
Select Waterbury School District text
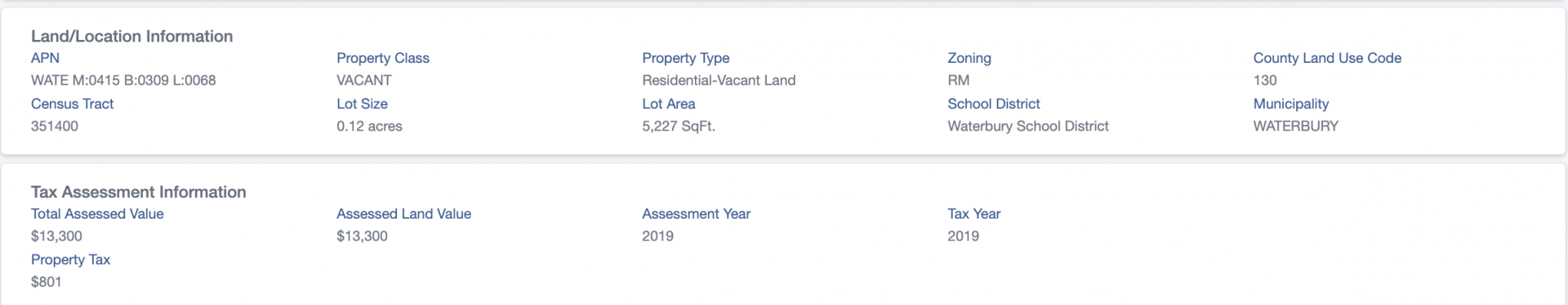pyautogui.click(x=1028, y=126)
